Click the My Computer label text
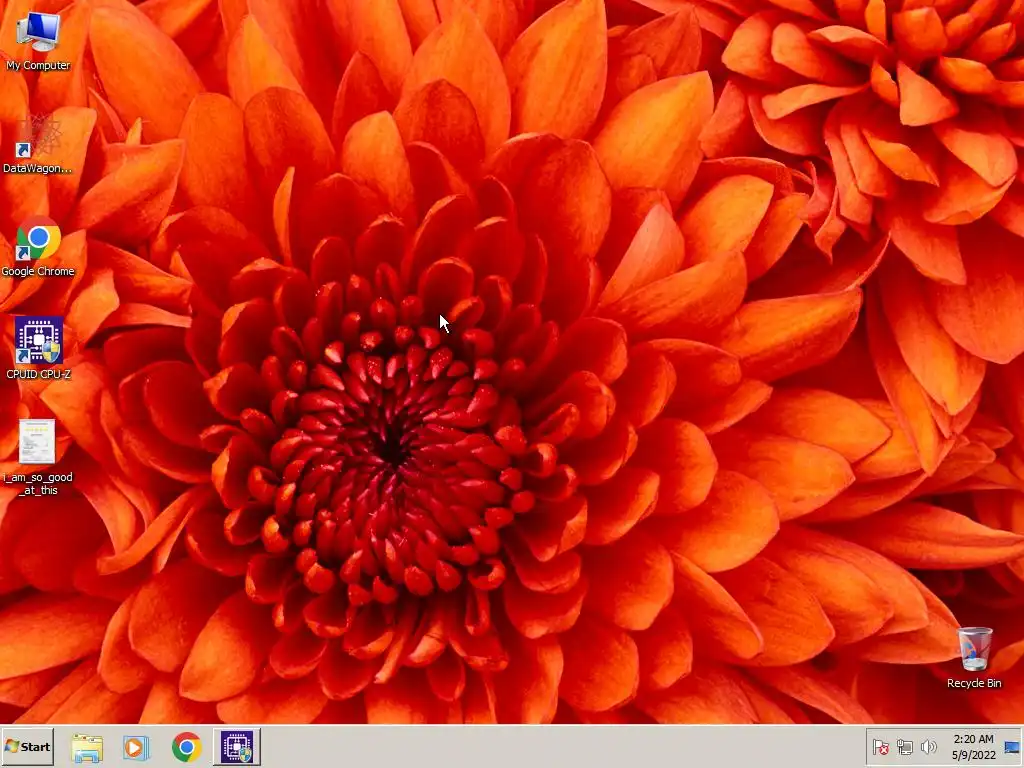The image size is (1024, 768). click(38, 65)
